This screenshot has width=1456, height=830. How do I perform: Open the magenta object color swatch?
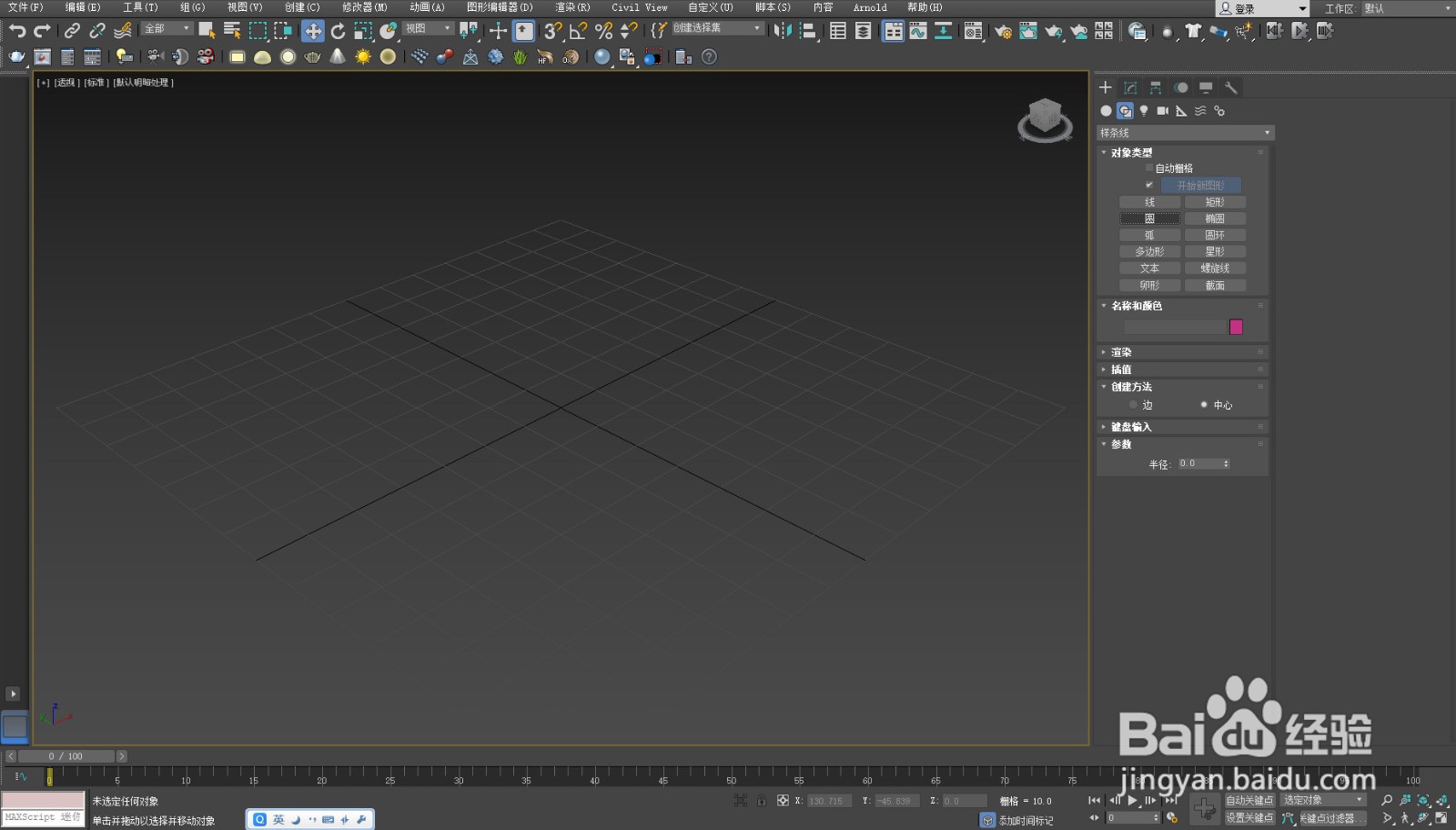point(1236,327)
